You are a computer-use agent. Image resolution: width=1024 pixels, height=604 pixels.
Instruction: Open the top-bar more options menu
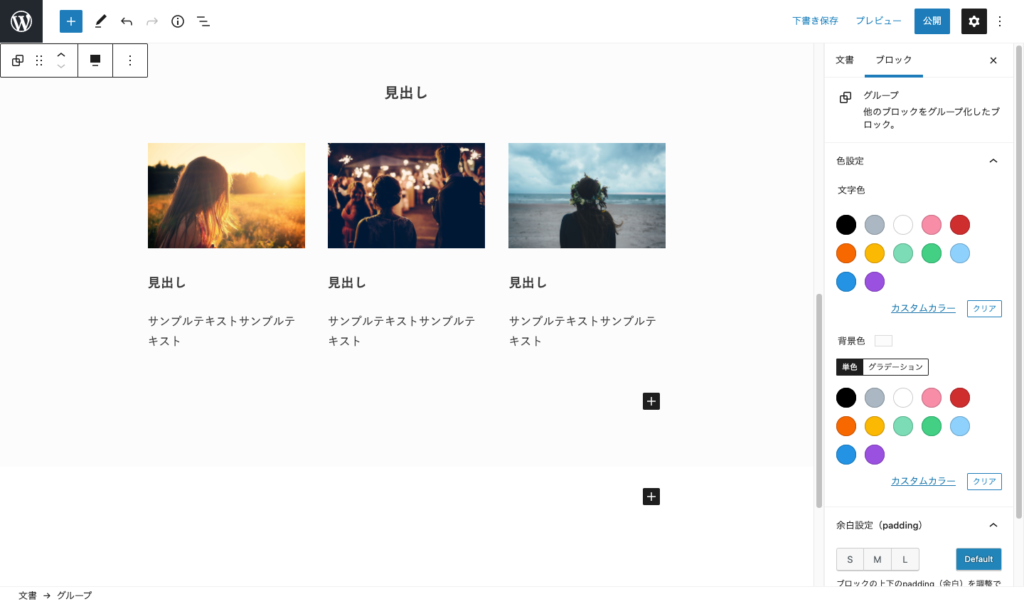point(1000,22)
